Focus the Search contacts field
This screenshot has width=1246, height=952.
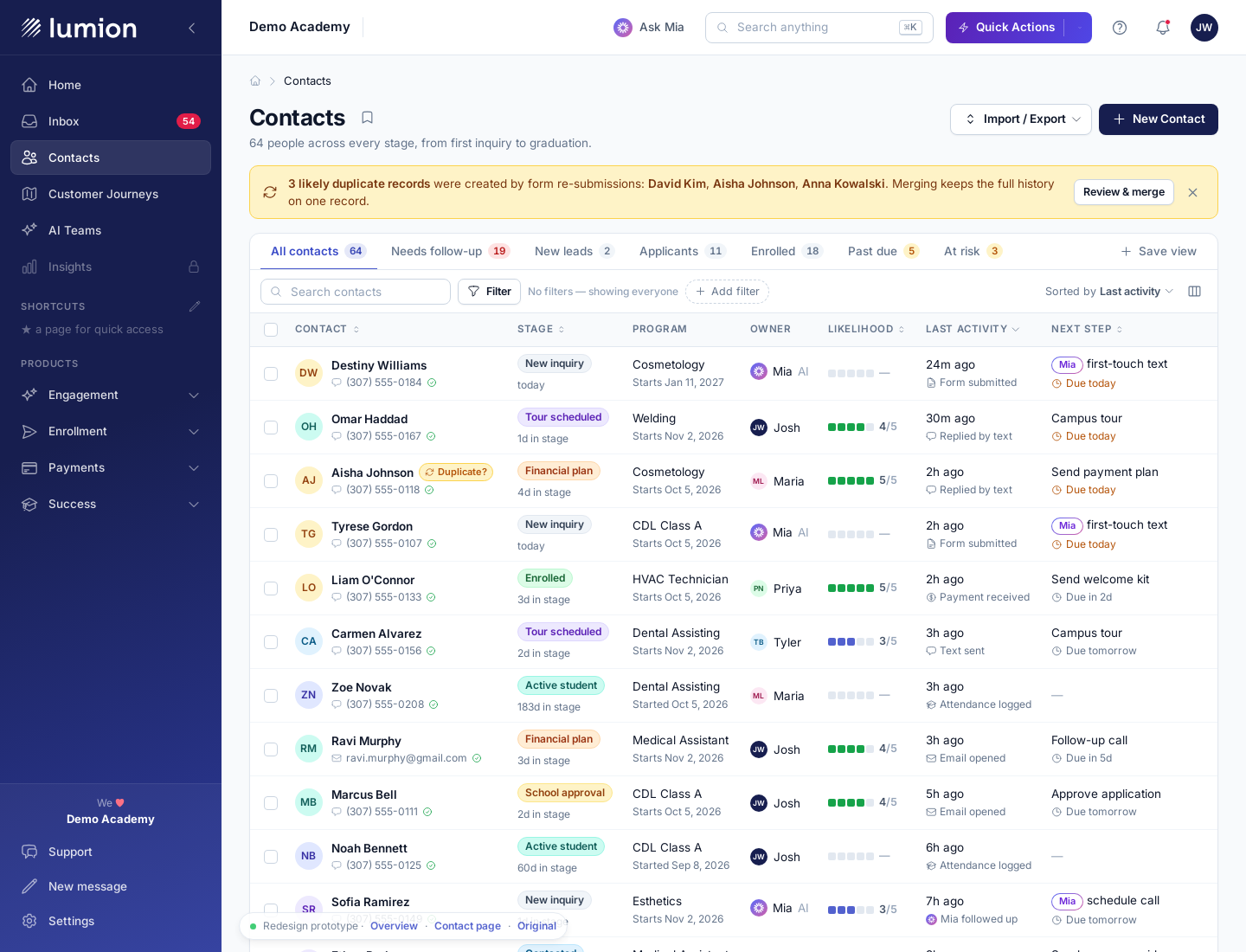tap(356, 292)
